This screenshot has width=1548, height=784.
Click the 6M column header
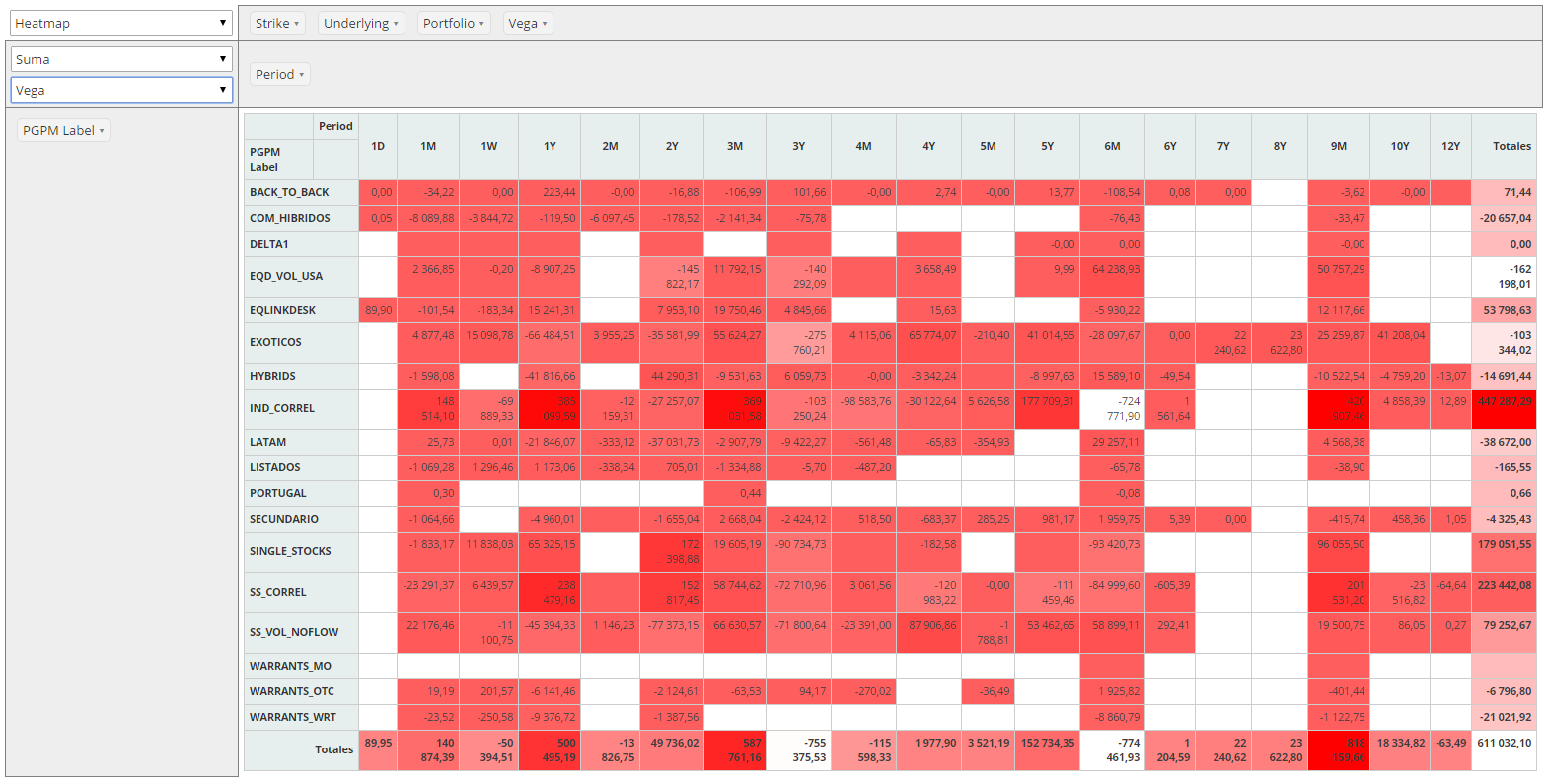[x=1112, y=146]
